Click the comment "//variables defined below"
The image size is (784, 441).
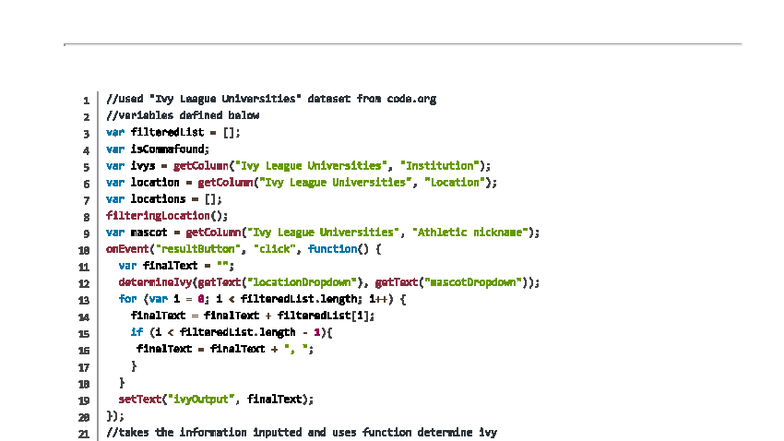click(182, 116)
